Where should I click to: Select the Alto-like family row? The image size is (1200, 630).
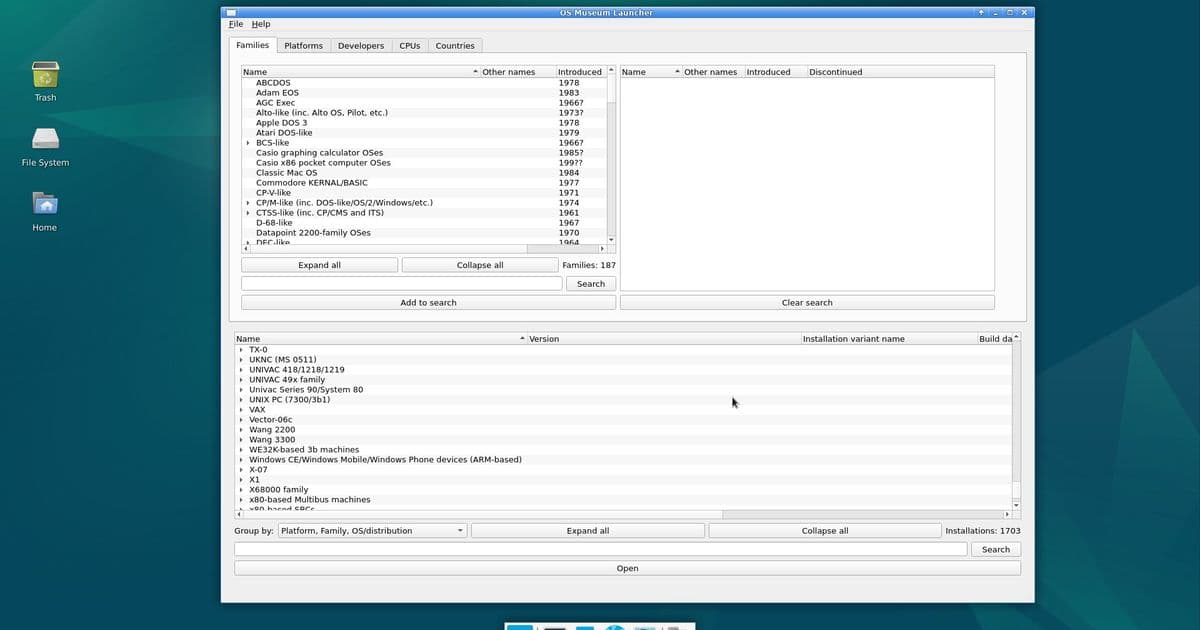pyautogui.click(x=424, y=113)
